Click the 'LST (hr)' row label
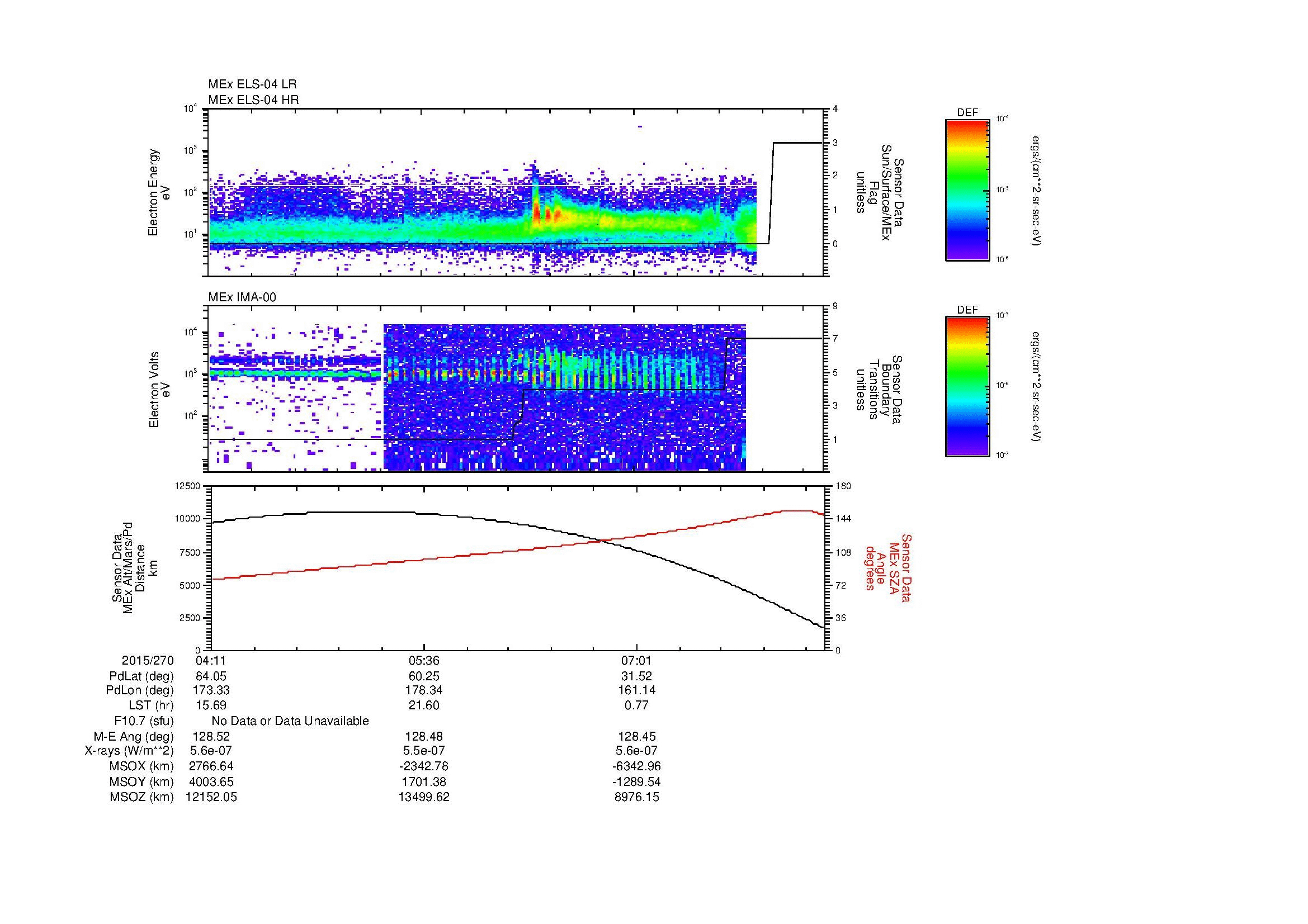Screen dimensions: 1308x924 pos(151,705)
